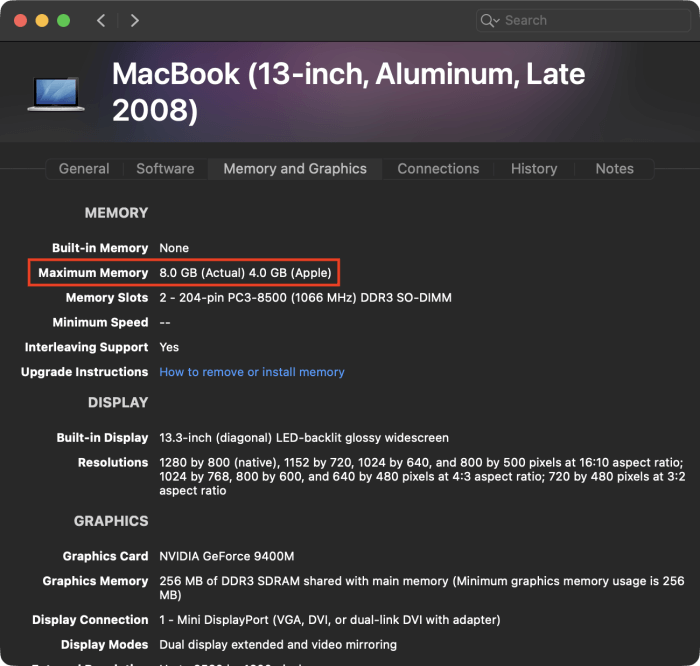Switch to the Software tab
The width and height of the screenshot is (700, 666).
(165, 169)
